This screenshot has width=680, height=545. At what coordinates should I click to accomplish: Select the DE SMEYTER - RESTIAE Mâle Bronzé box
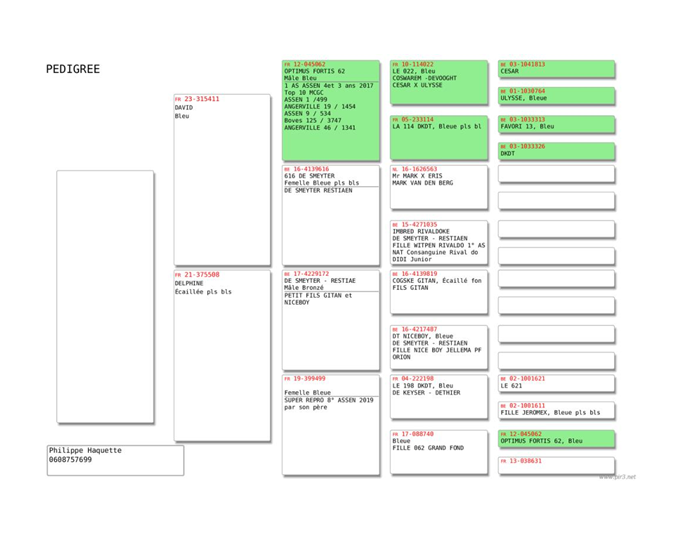[331, 319]
